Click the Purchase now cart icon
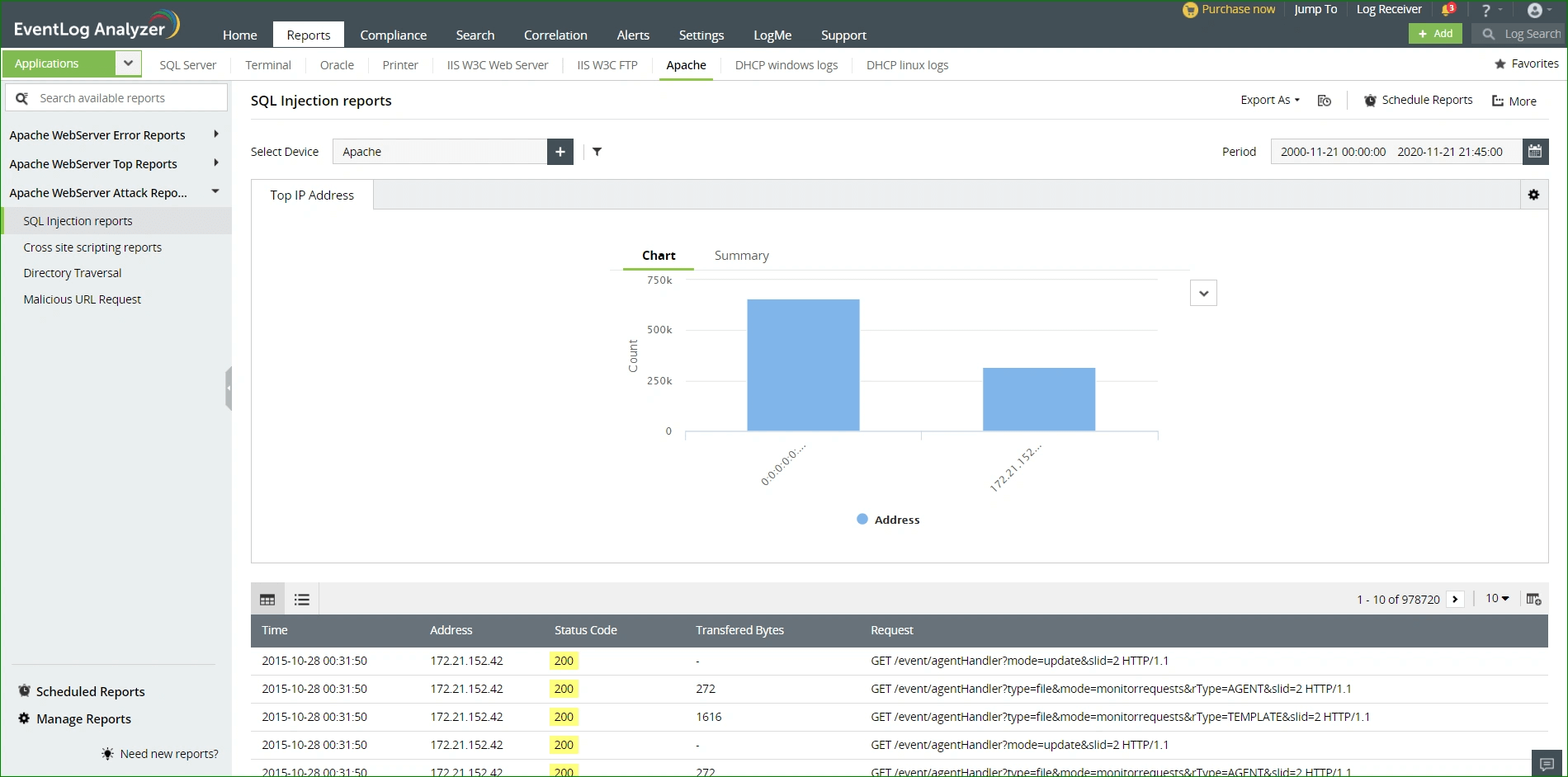 (x=1190, y=10)
